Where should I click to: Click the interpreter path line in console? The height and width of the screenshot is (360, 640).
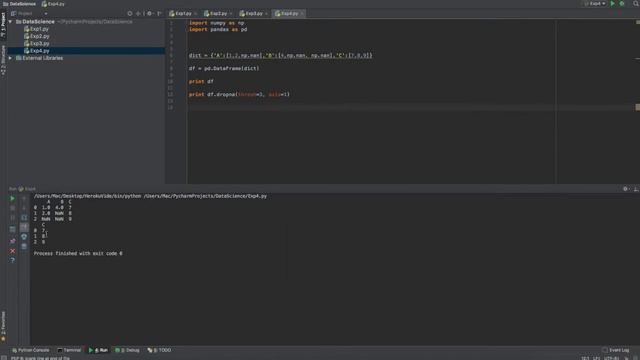(x=150, y=196)
